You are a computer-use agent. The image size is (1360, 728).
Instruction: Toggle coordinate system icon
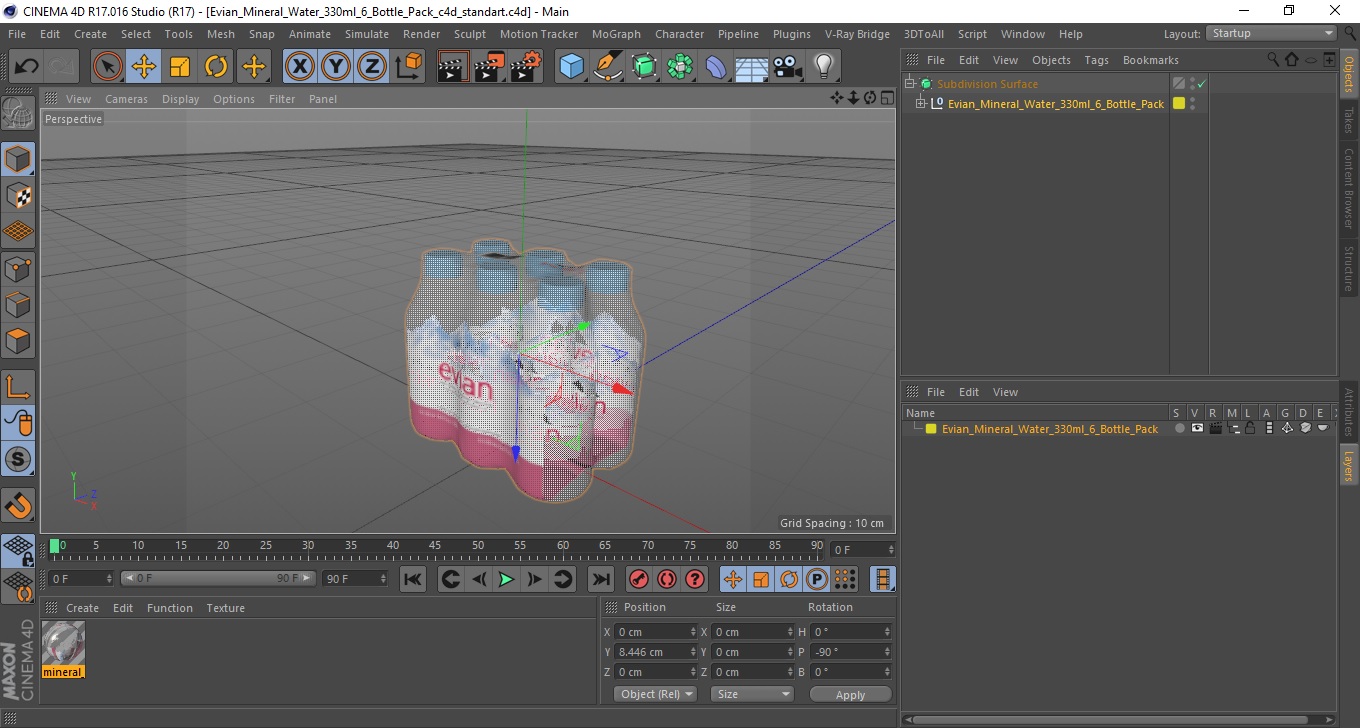(409, 67)
